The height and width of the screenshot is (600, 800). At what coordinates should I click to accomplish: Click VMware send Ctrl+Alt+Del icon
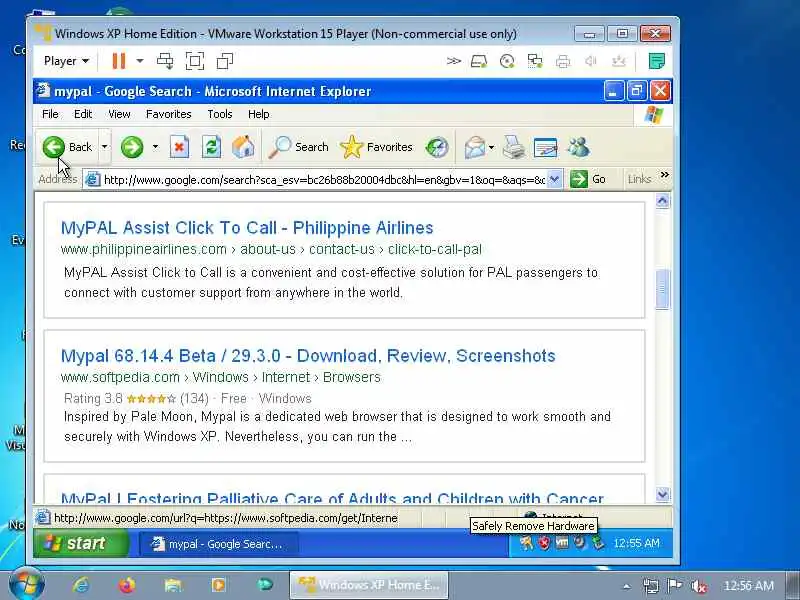click(165, 61)
